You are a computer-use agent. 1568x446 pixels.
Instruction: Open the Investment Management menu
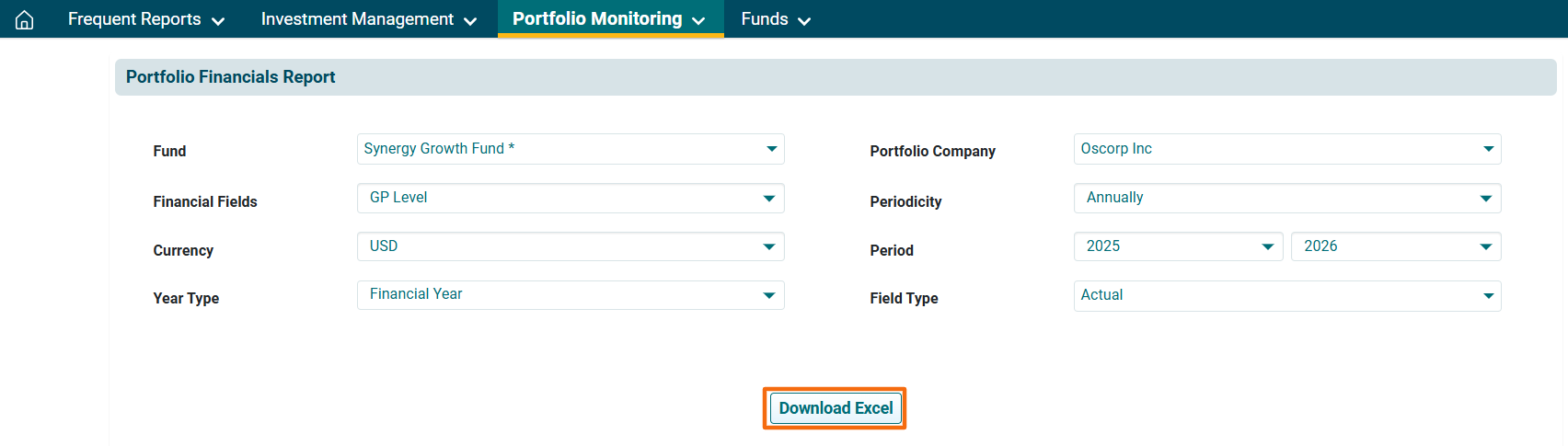[x=357, y=19]
